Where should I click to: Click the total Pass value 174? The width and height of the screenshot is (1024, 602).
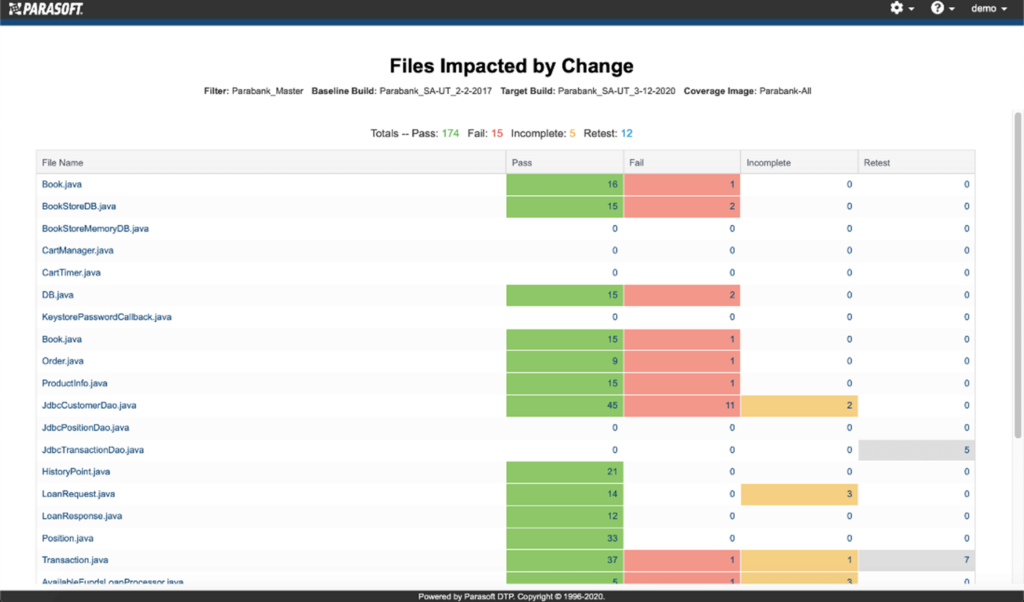click(451, 133)
